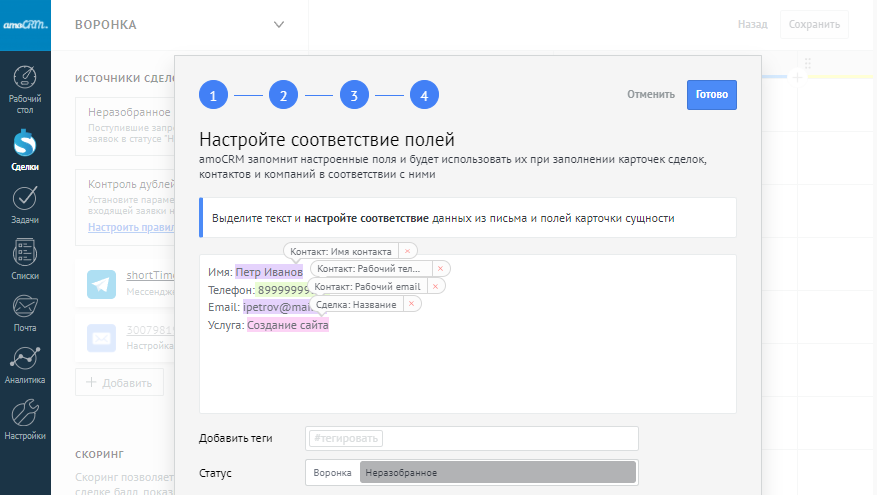Expand the Воронка pipeline dropdown chevron
Viewport: 877px width, 495px height.
[279, 25]
